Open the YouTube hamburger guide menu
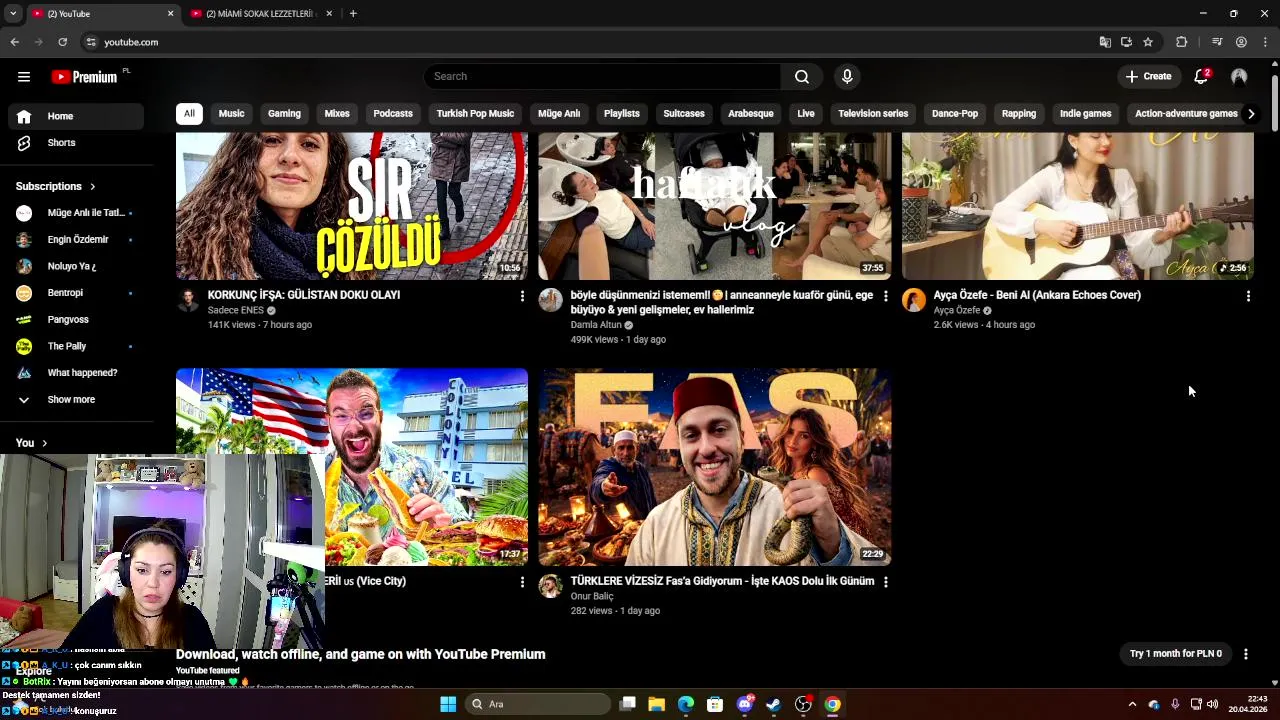1280x720 pixels. tap(24, 77)
